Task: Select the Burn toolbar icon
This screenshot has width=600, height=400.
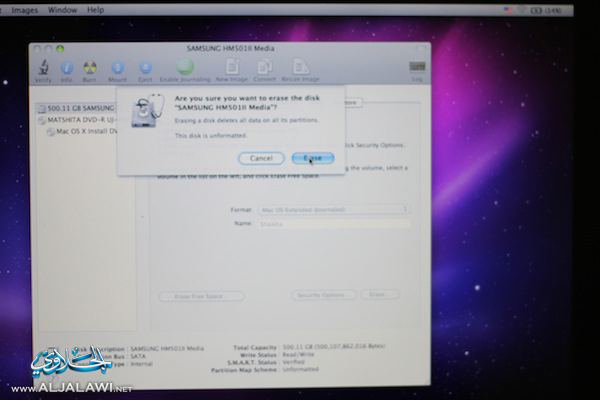Action: [90, 68]
